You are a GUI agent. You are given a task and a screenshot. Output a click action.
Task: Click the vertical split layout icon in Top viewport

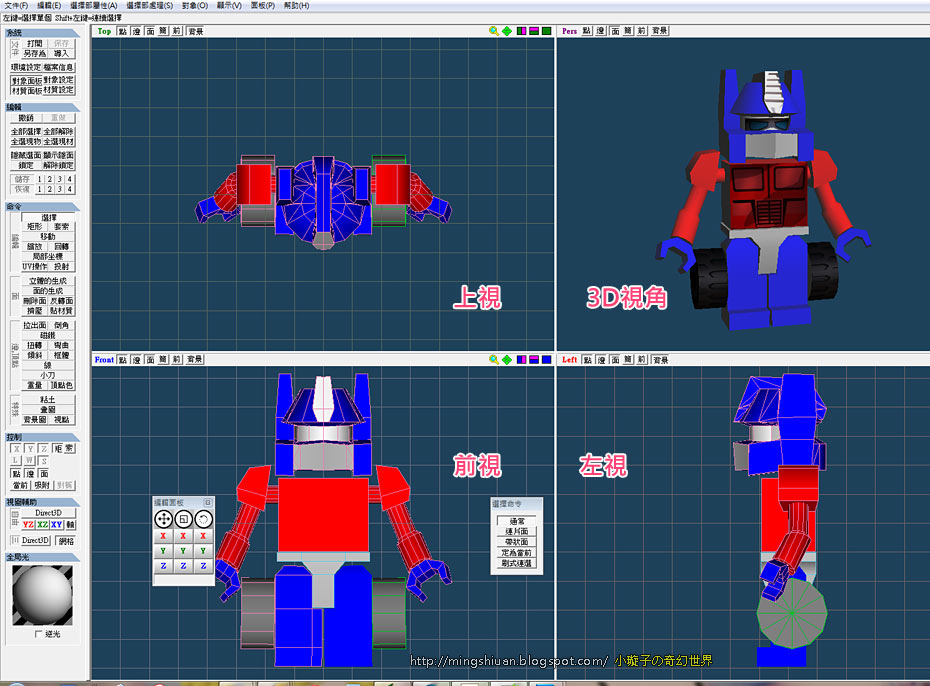tap(521, 31)
